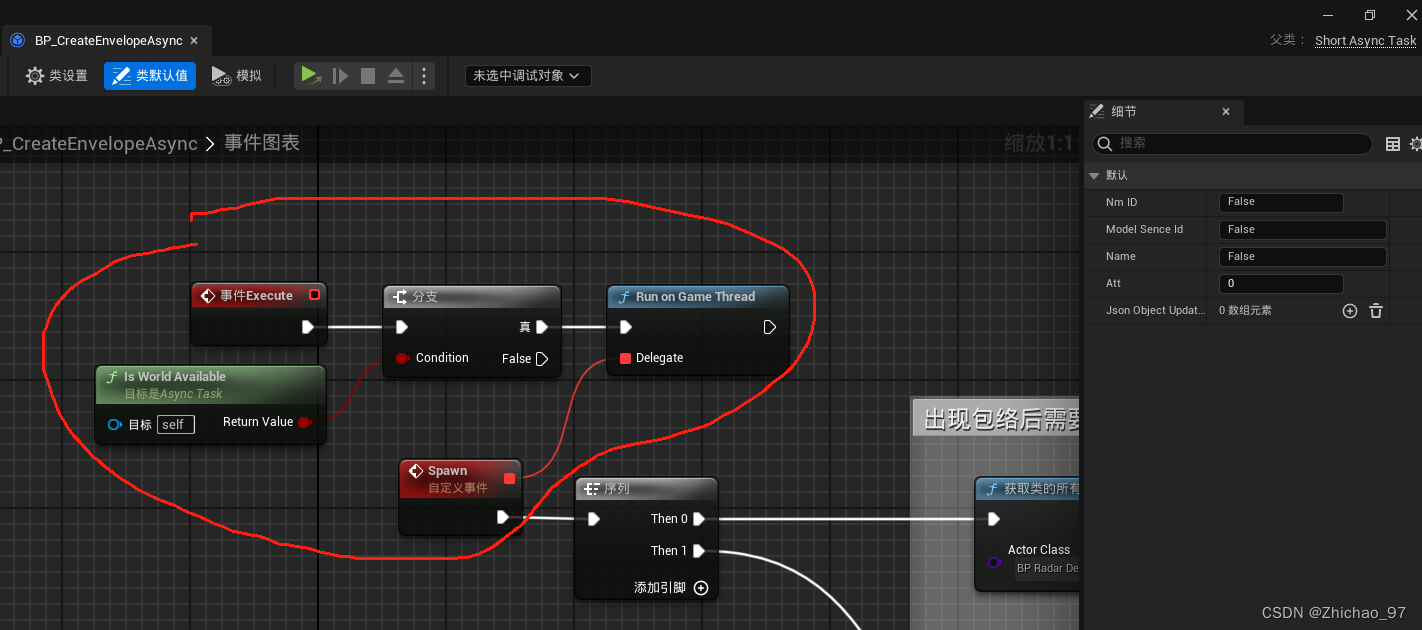Click the Eject button in toolbar
This screenshot has height=630, width=1422.
pos(396,76)
